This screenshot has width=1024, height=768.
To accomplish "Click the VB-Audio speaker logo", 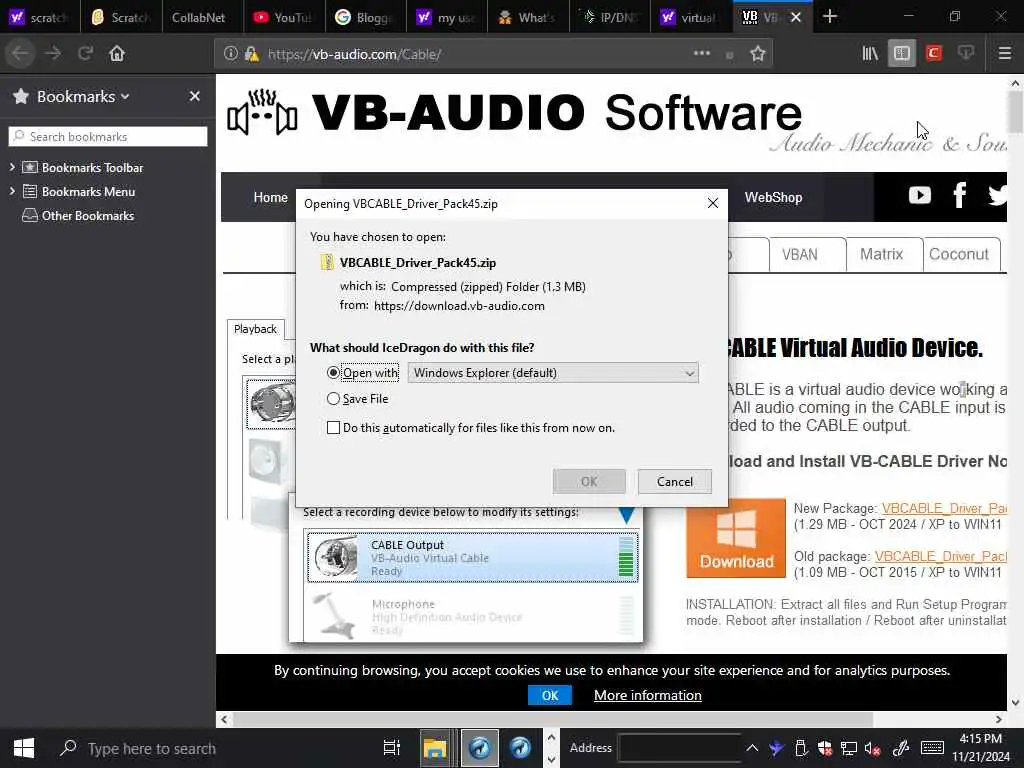I will click(263, 112).
